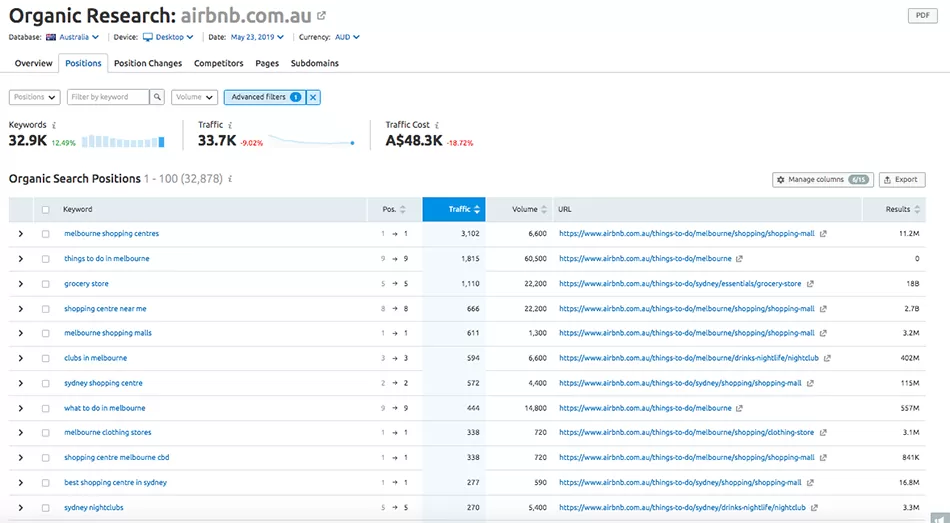This screenshot has height=523, width=950.
Task: Expand the sydney nightclubs row chevron
Action: pos(21,508)
